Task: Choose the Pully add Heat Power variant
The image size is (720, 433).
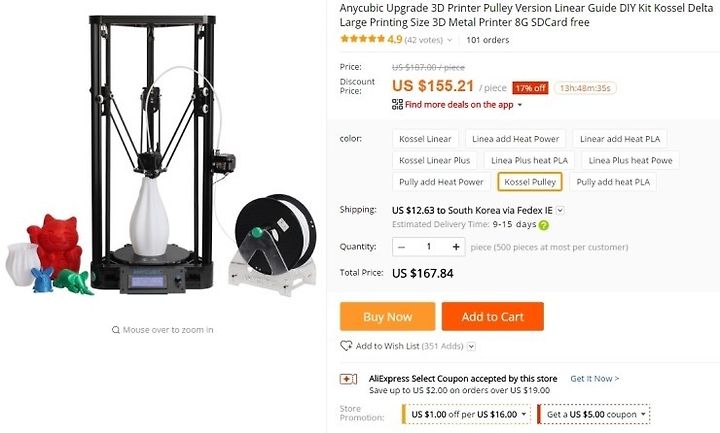Action: point(441,182)
